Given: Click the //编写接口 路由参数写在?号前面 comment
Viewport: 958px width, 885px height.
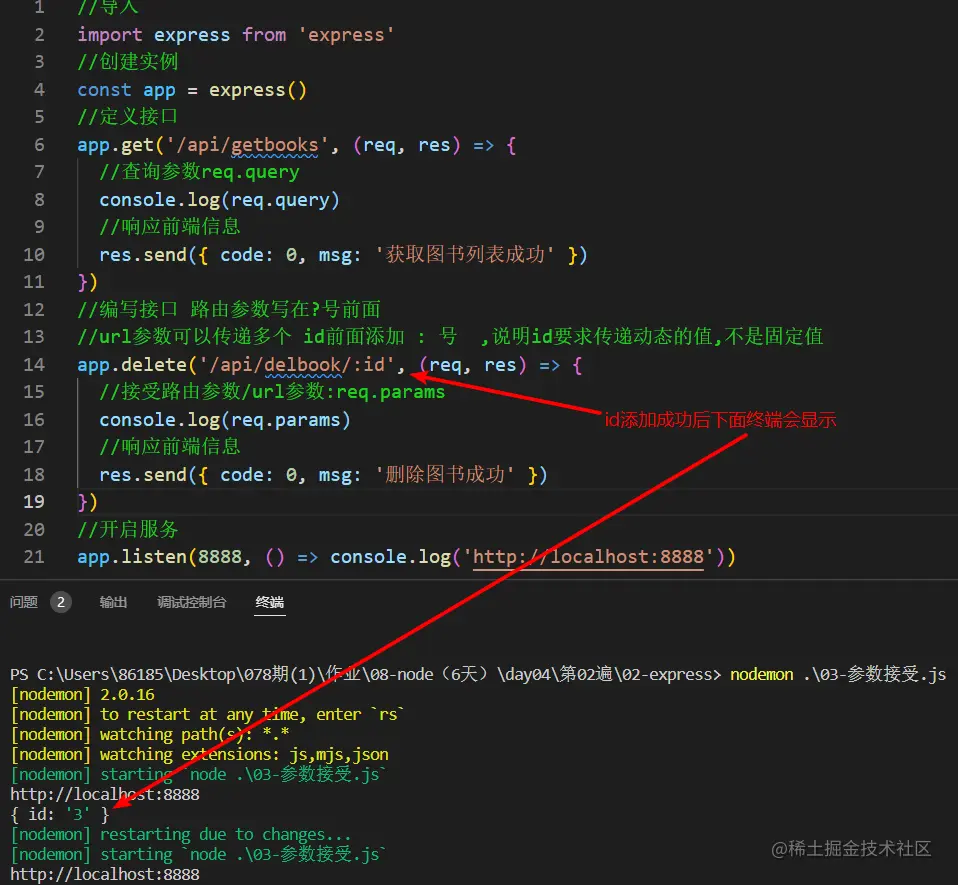Looking at the screenshot, I should [x=229, y=309].
